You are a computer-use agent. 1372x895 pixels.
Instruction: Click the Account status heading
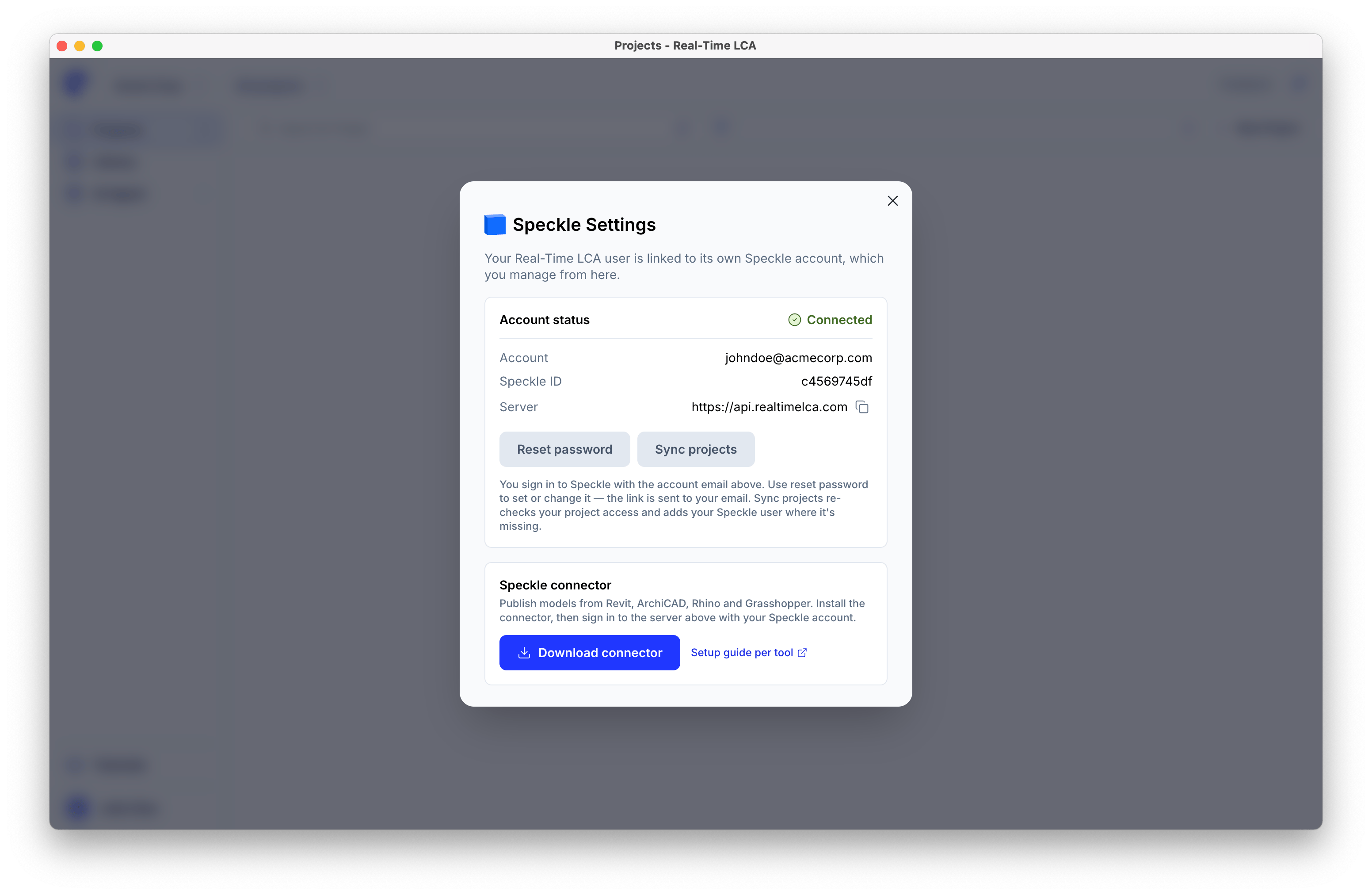pos(544,320)
